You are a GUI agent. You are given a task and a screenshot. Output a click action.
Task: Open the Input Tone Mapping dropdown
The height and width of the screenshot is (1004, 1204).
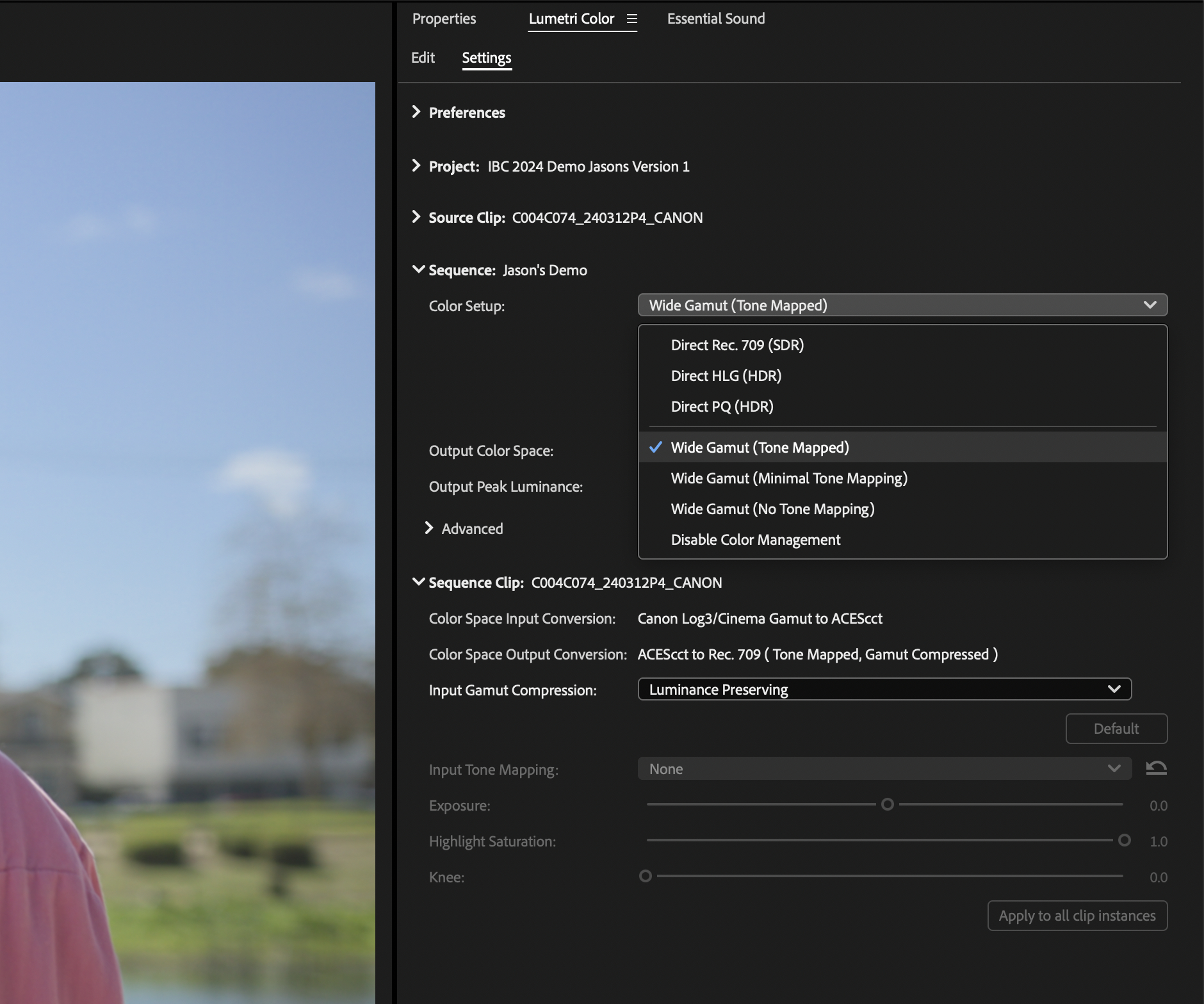tap(884, 769)
